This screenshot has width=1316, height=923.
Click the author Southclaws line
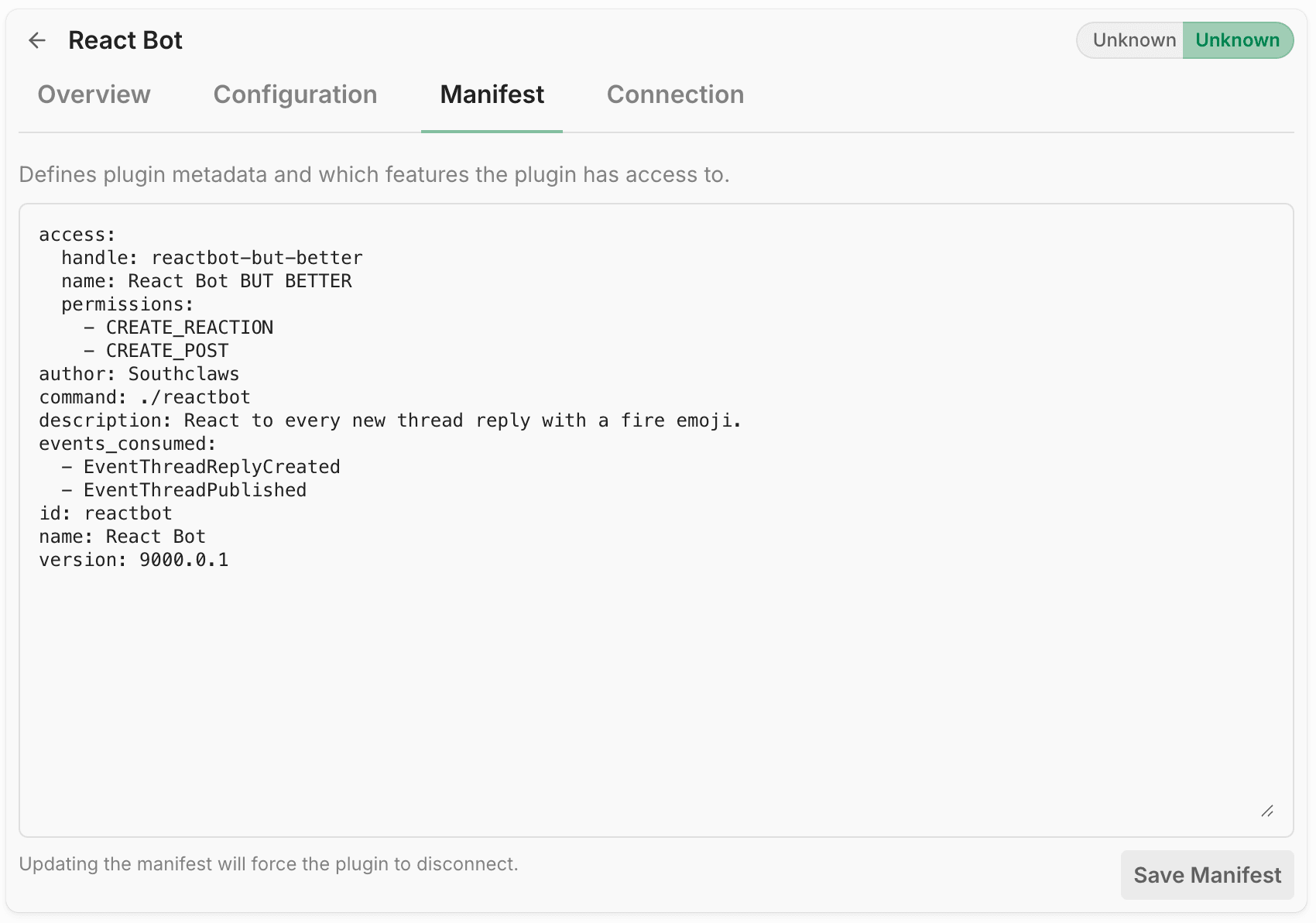[139, 374]
